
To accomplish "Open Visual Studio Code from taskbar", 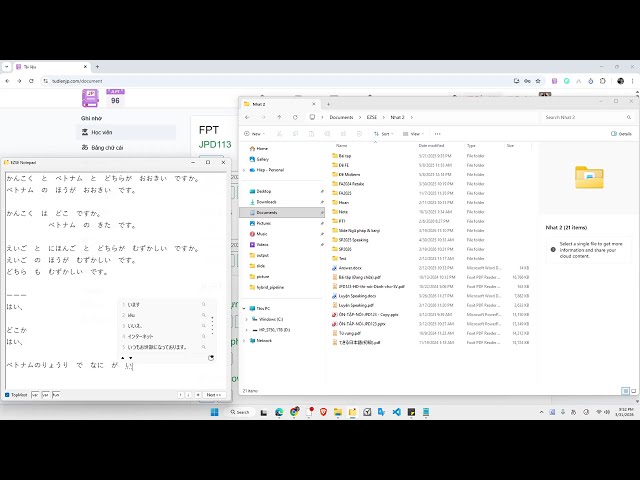I will point(396,412).
